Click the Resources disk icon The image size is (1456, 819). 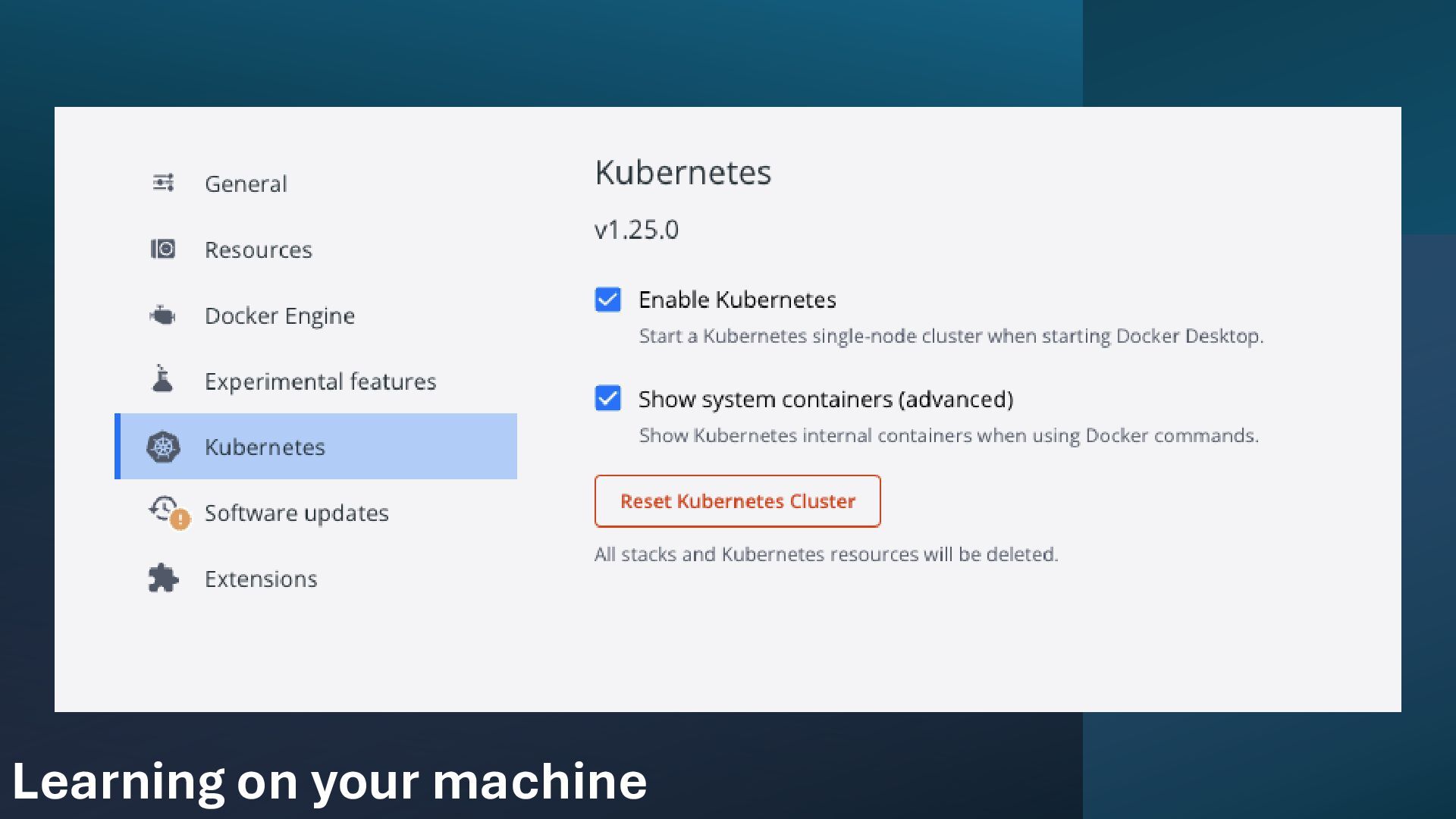(x=163, y=249)
